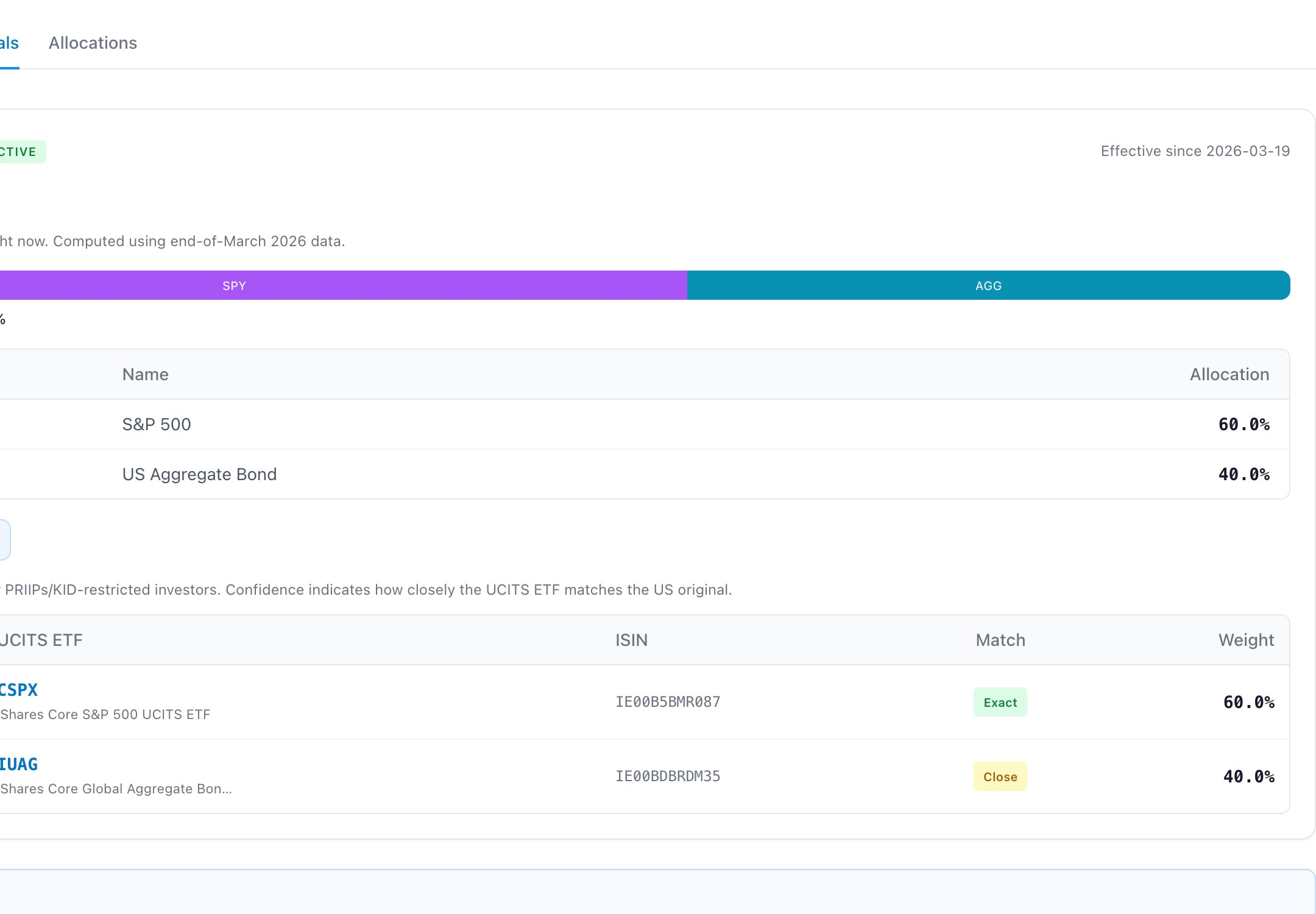Image resolution: width=1316 pixels, height=914 pixels.
Task: Open the IUAG ticker link
Action: (x=19, y=764)
